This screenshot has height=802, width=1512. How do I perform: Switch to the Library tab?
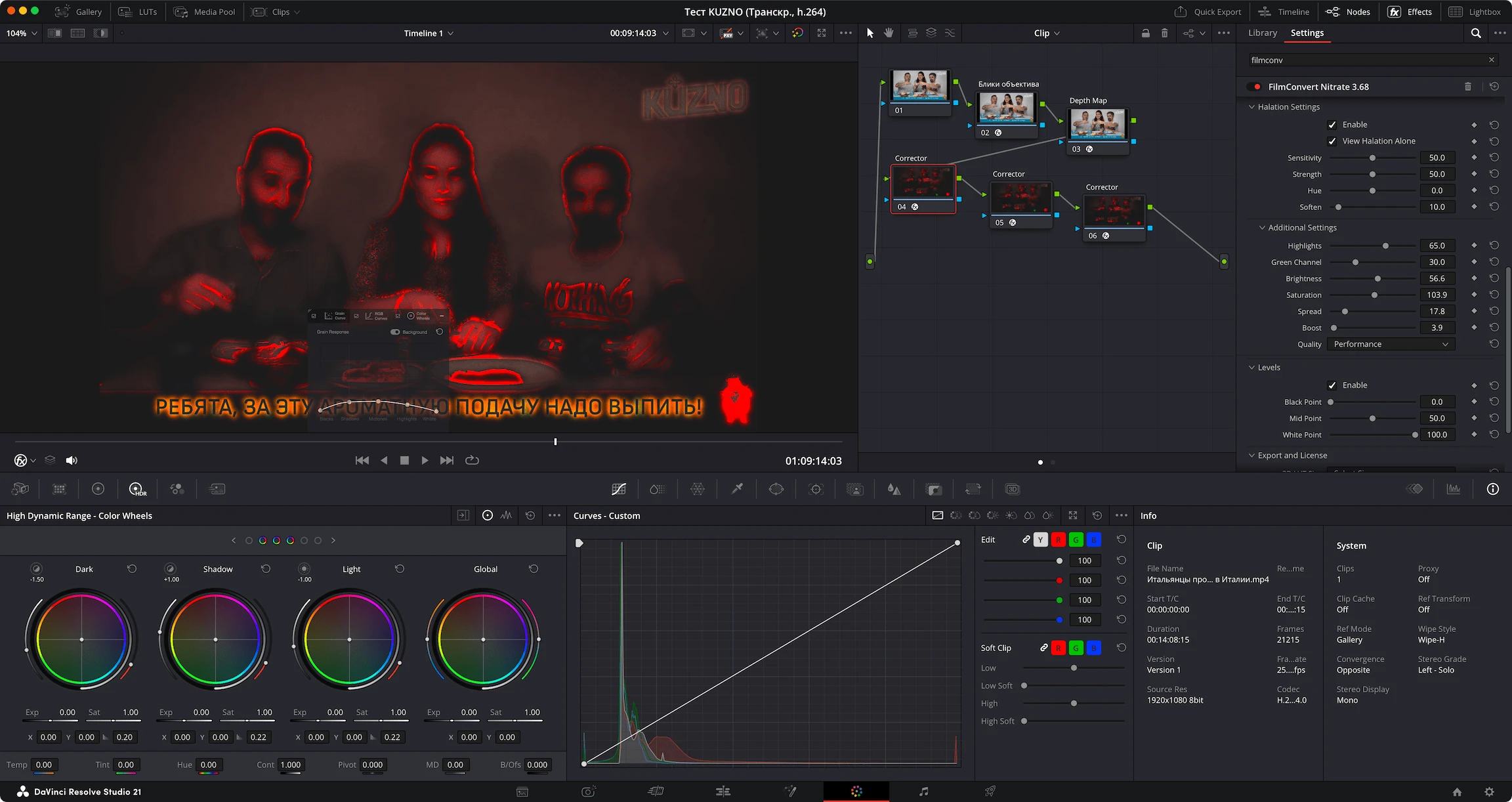click(1263, 33)
